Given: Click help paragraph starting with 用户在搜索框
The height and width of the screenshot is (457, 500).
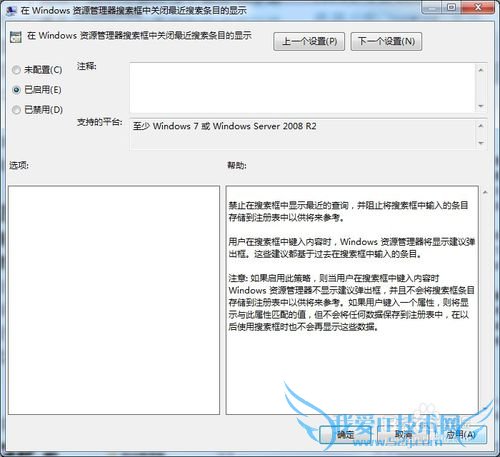Looking at the screenshot, I should point(351,248).
